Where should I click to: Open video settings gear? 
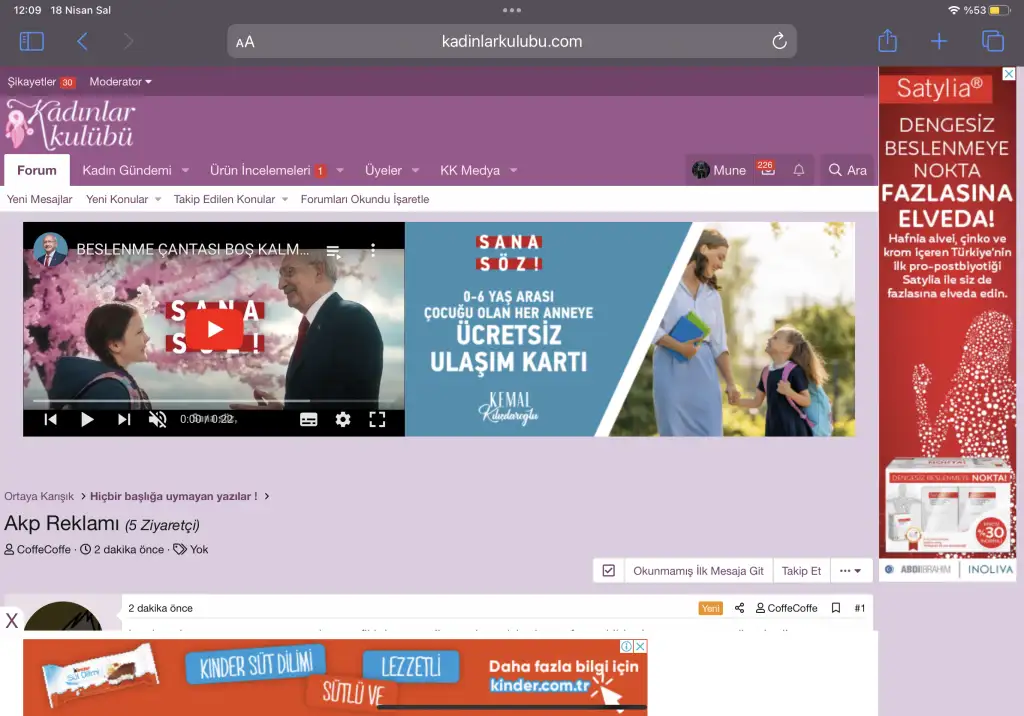pos(343,419)
